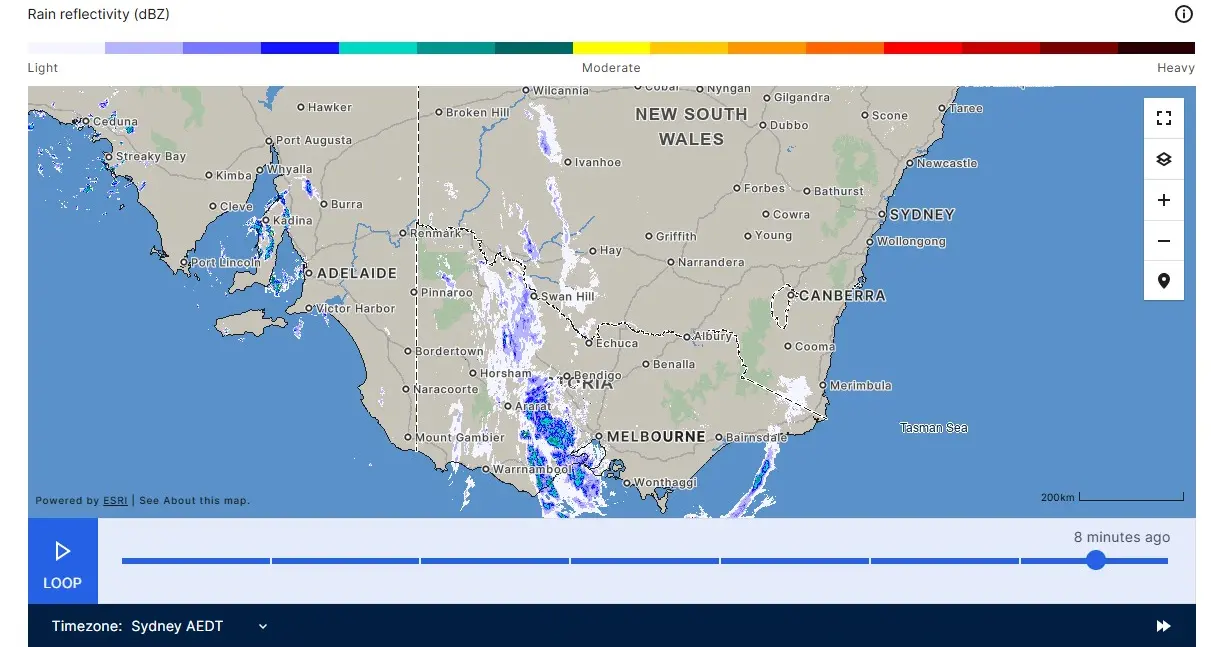1211x647 pixels.
Task: Open the rain reflectivity info panel
Action: click(1183, 14)
